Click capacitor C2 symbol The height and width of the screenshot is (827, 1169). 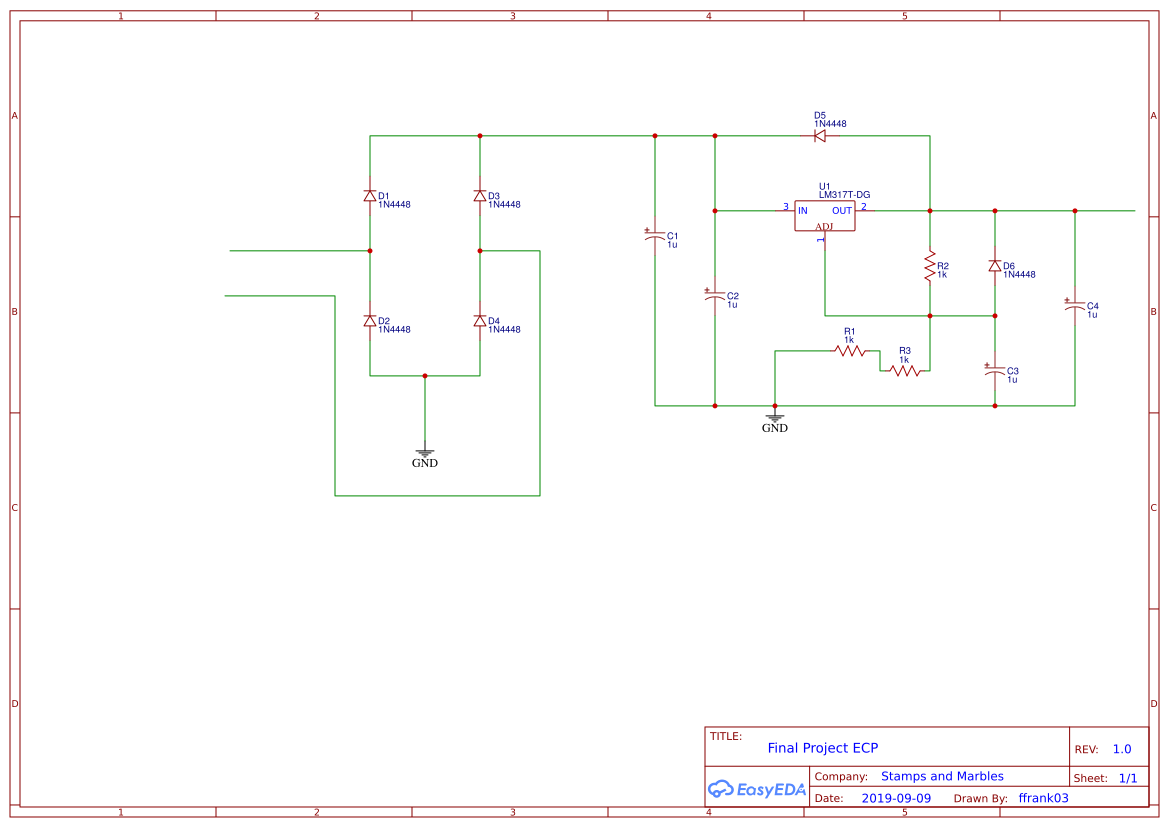click(714, 294)
